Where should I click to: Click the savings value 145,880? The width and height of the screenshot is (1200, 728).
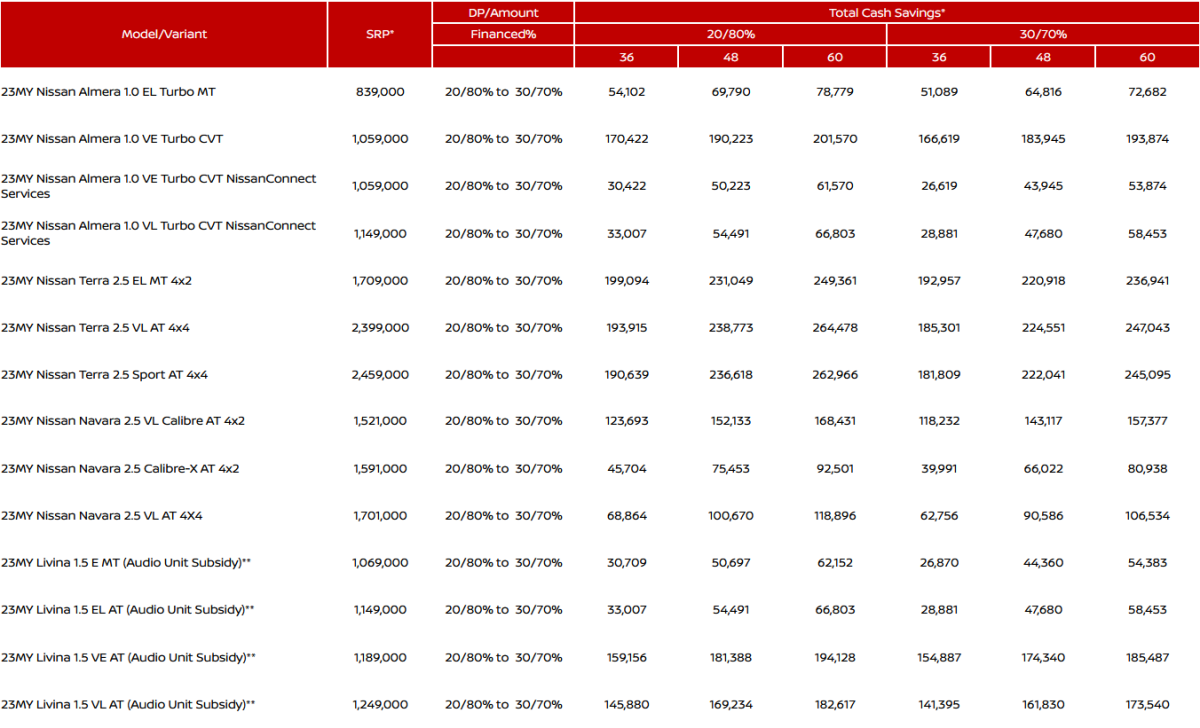coord(627,704)
